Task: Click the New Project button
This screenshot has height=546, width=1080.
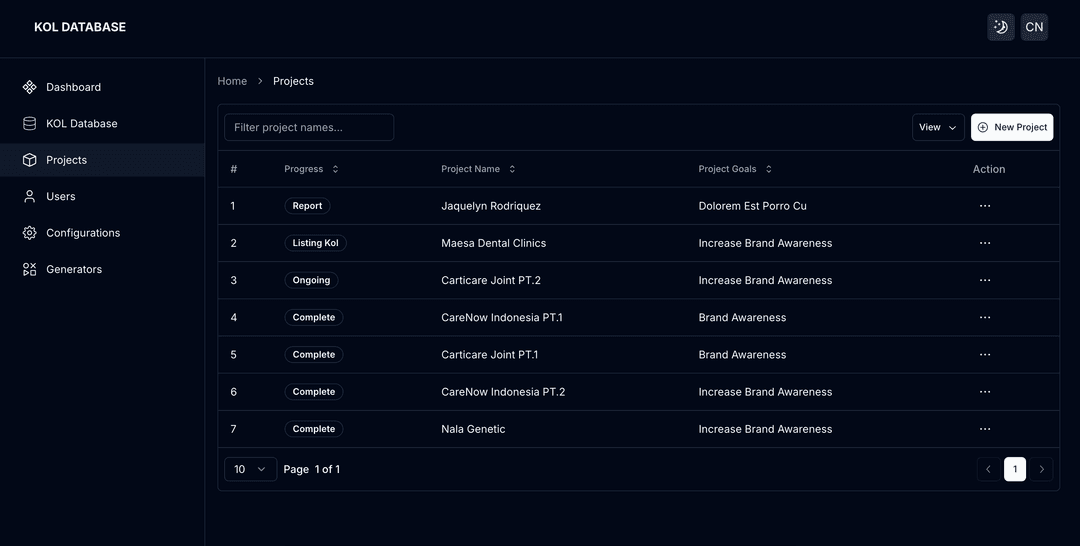Action: point(1012,127)
